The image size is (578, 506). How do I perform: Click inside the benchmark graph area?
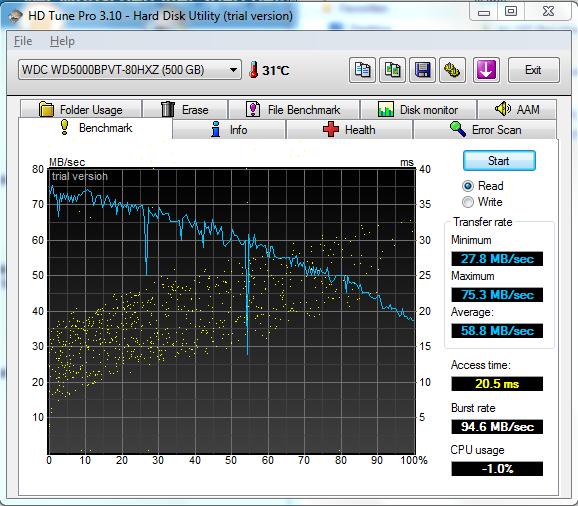[x=232, y=311]
